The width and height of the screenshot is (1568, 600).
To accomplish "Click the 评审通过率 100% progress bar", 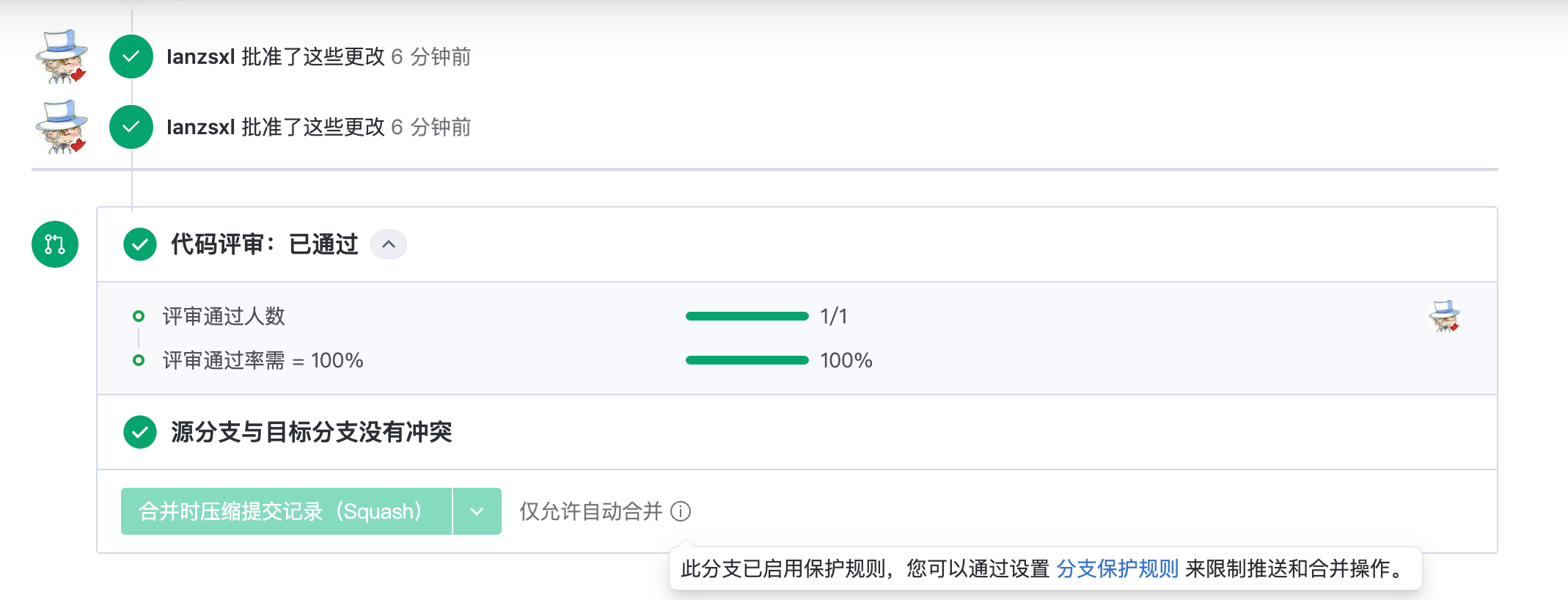I will point(747,360).
